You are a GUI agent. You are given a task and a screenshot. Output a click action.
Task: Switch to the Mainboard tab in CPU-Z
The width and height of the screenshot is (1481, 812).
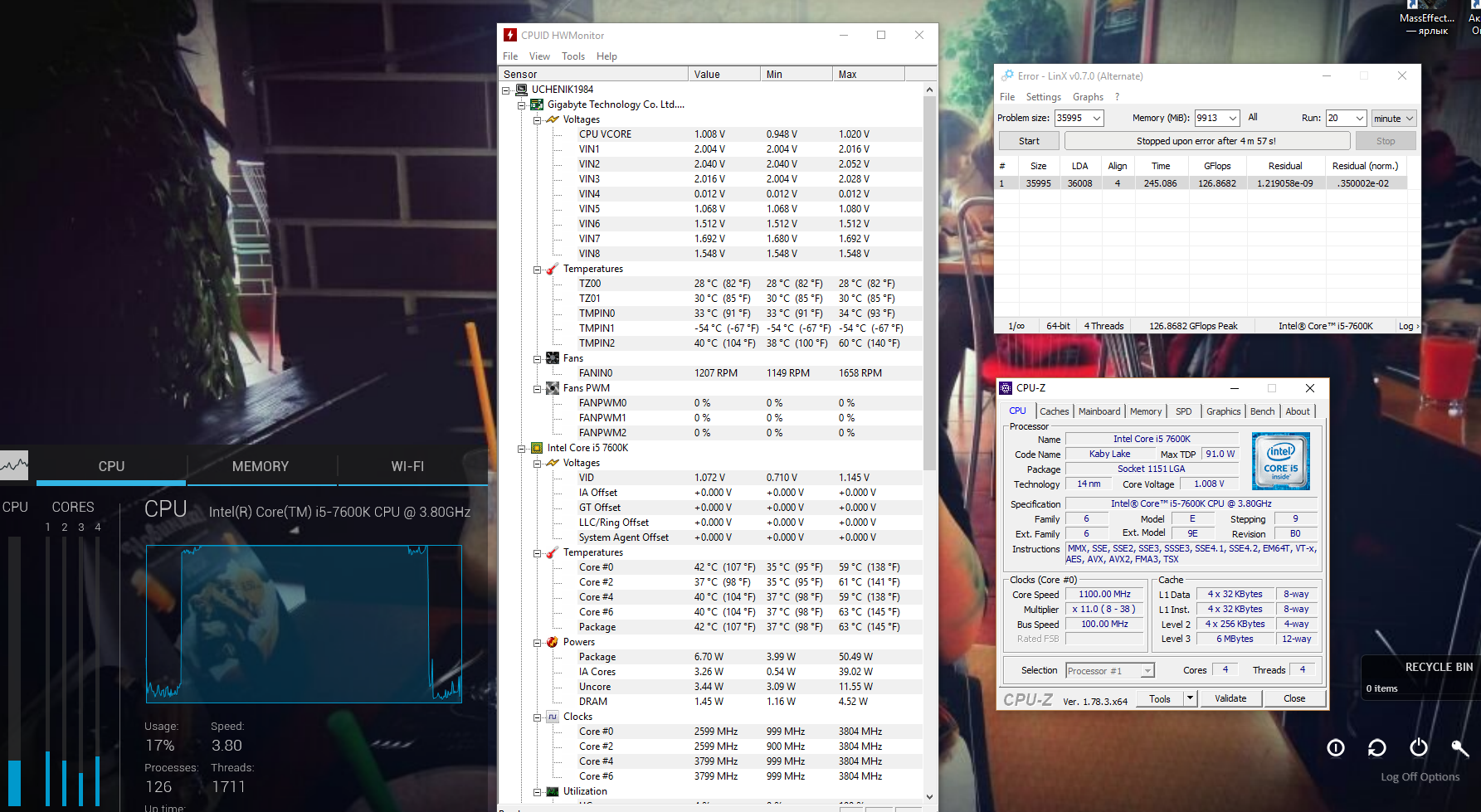(1099, 411)
